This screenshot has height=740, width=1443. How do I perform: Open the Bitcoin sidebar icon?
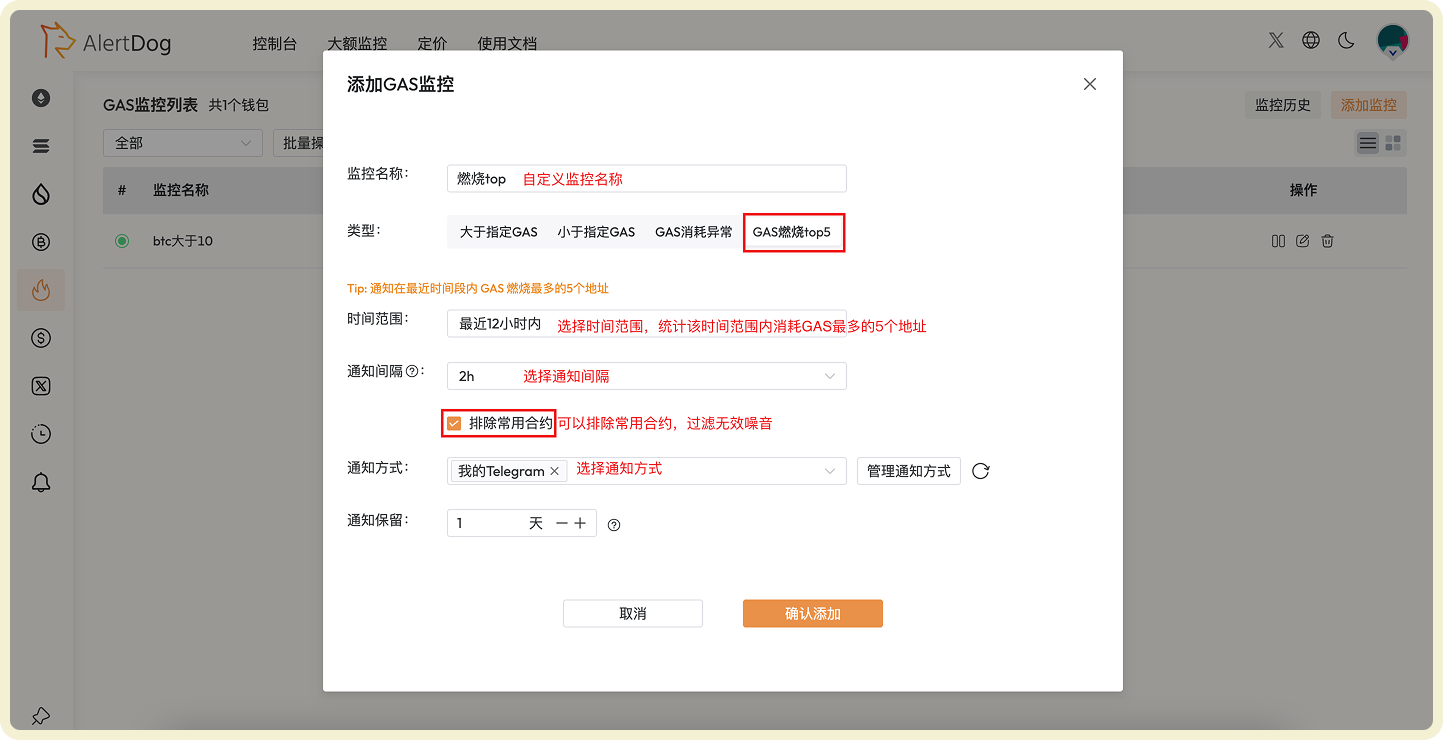tap(41, 242)
